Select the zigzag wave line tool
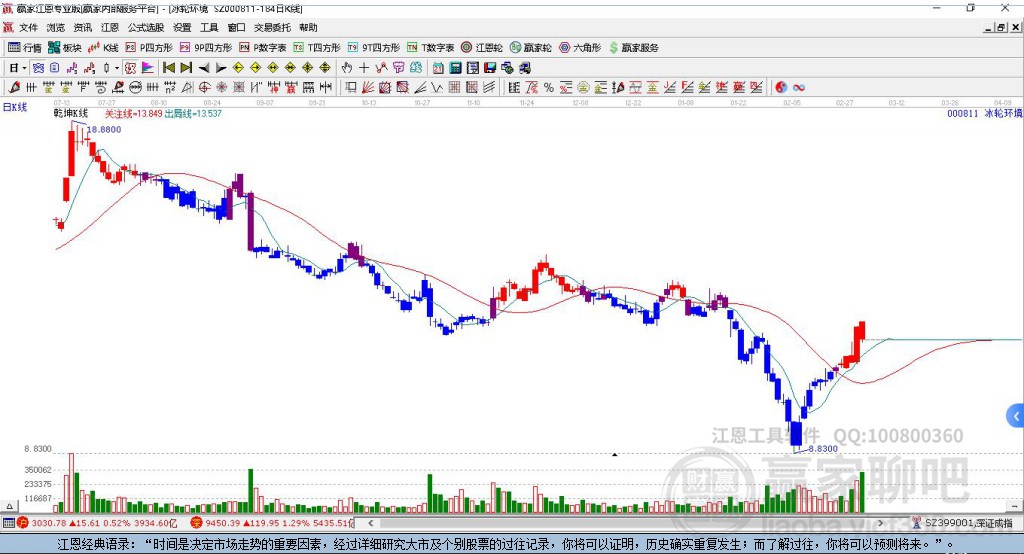The width and height of the screenshot is (1024, 554). [436, 87]
